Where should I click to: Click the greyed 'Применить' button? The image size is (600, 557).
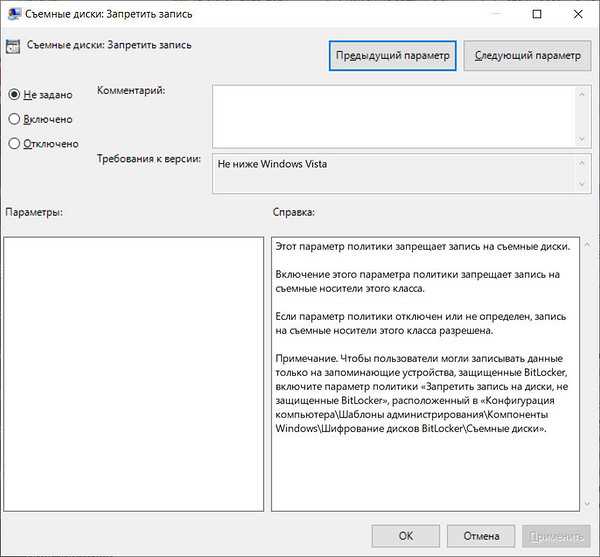click(556, 536)
